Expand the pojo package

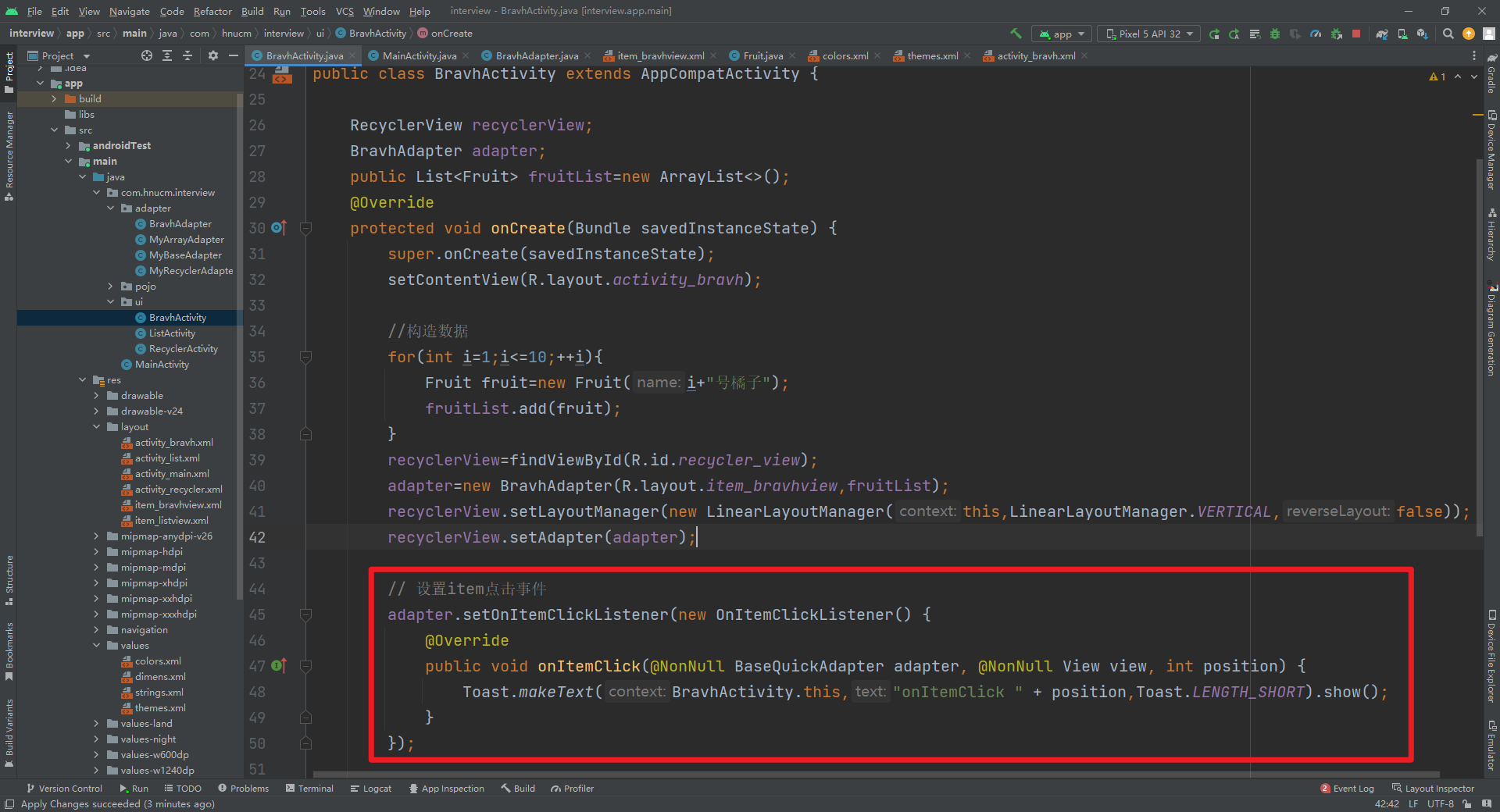pyautogui.click(x=110, y=287)
